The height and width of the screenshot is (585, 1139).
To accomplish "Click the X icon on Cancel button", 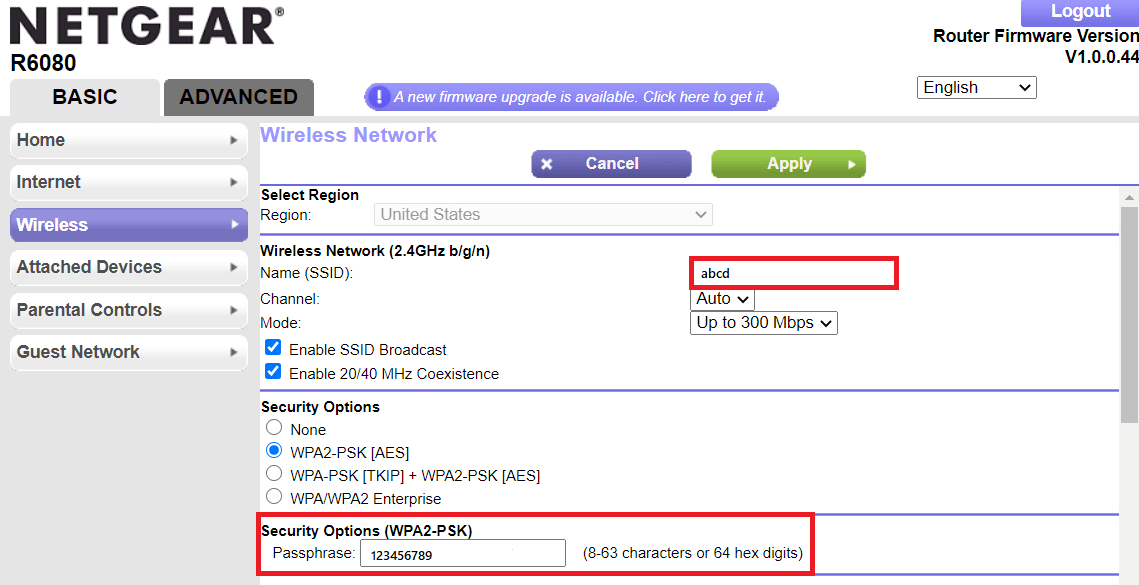I will tap(546, 164).
